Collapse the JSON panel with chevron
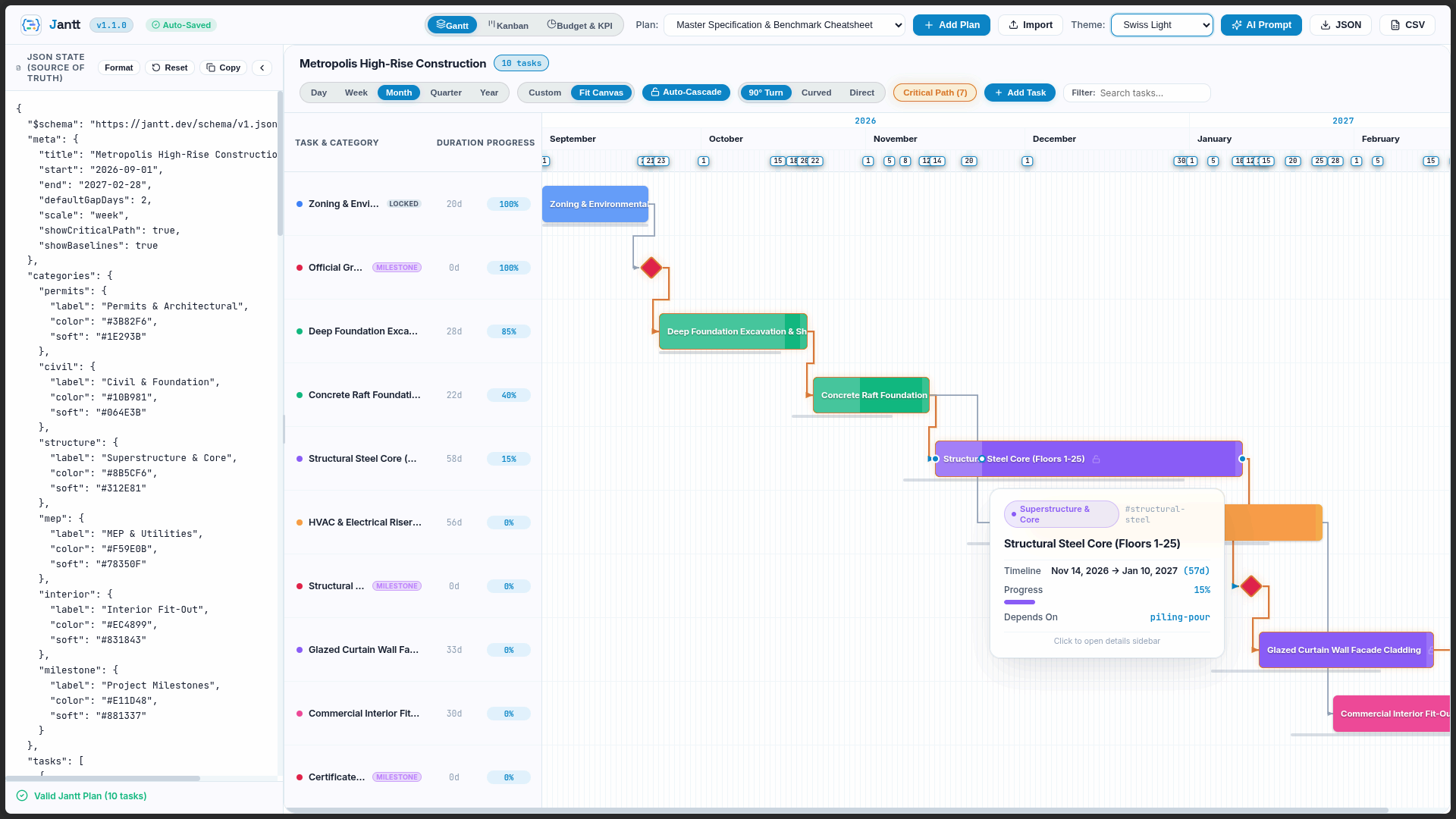1456x819 pixels. pyautogui.click(x=262, y=67)
